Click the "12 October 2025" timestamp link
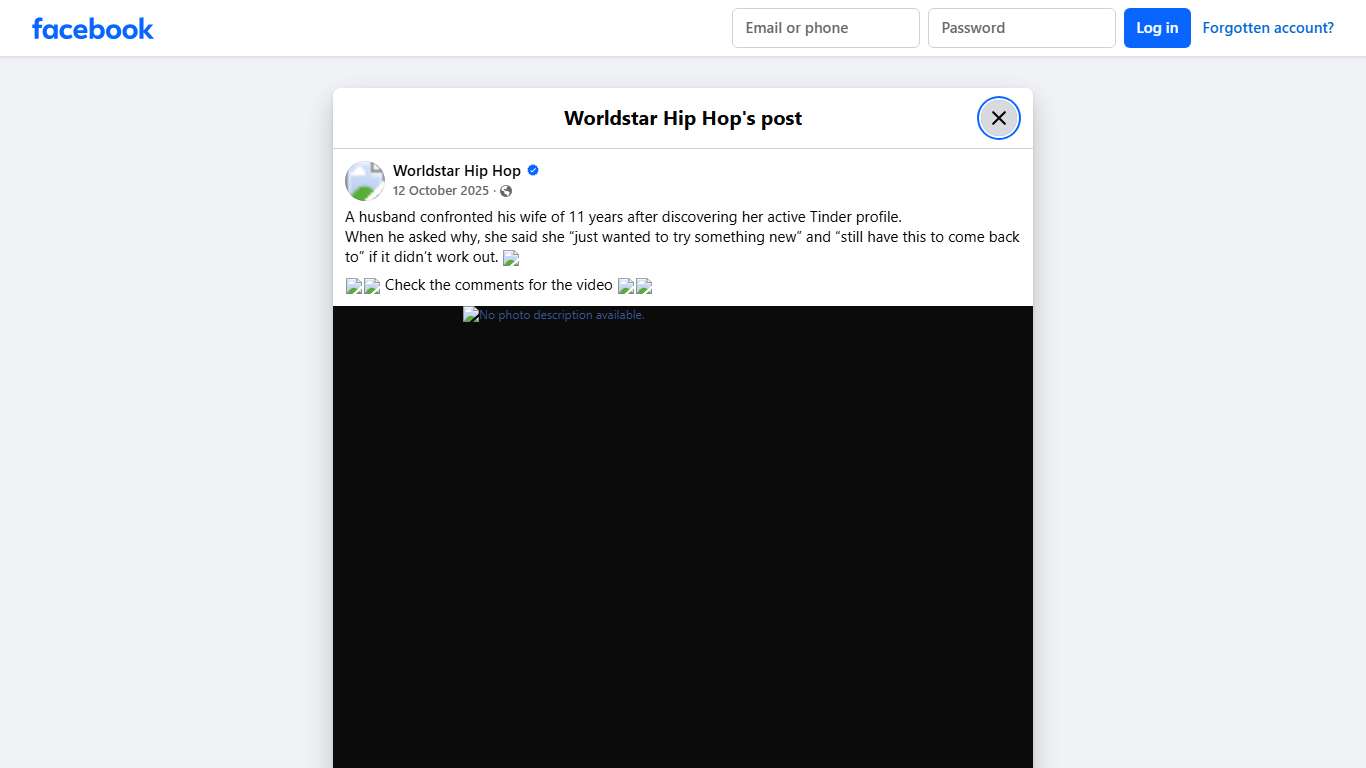1366x768 pixels. tap(440, 190)
